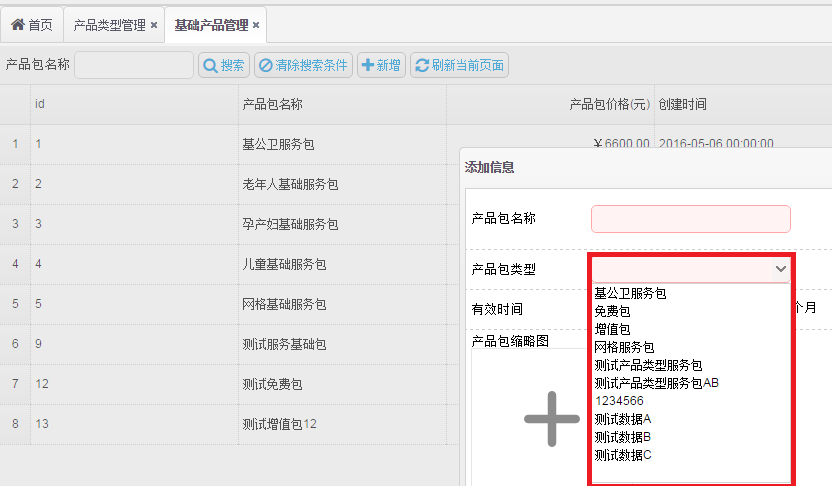This screenshot has height=486, width=832.
Task: Select 基公卫服务包 from the dropdown list
Action: 630,293
